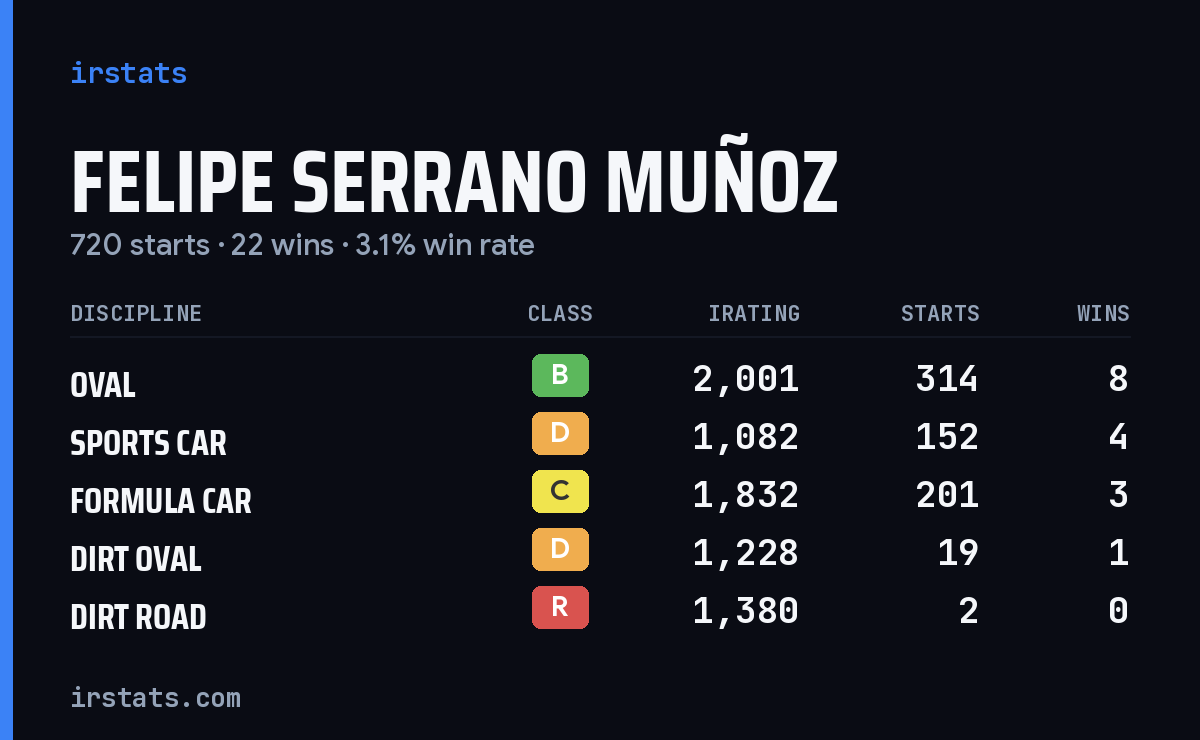Screen dimensions: 1200x740
Task: Click the red R class badge
Action: [560, 608]
